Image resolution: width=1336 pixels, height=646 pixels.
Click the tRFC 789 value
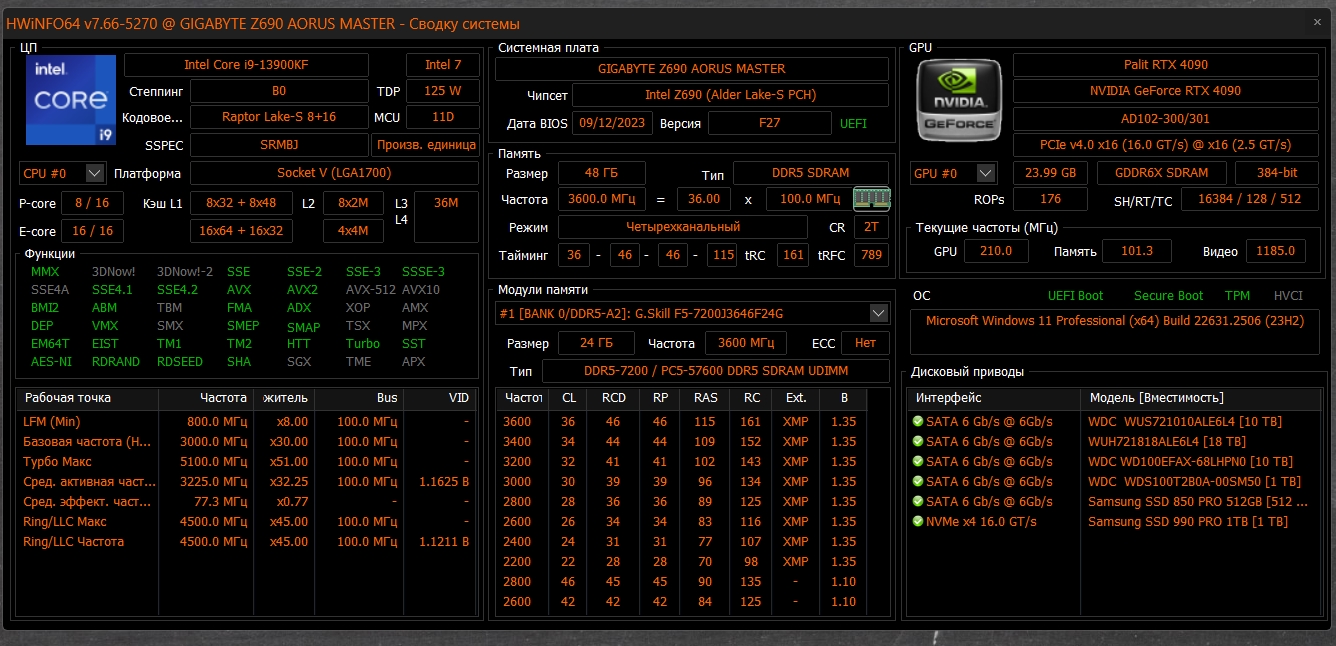(871, 256)
